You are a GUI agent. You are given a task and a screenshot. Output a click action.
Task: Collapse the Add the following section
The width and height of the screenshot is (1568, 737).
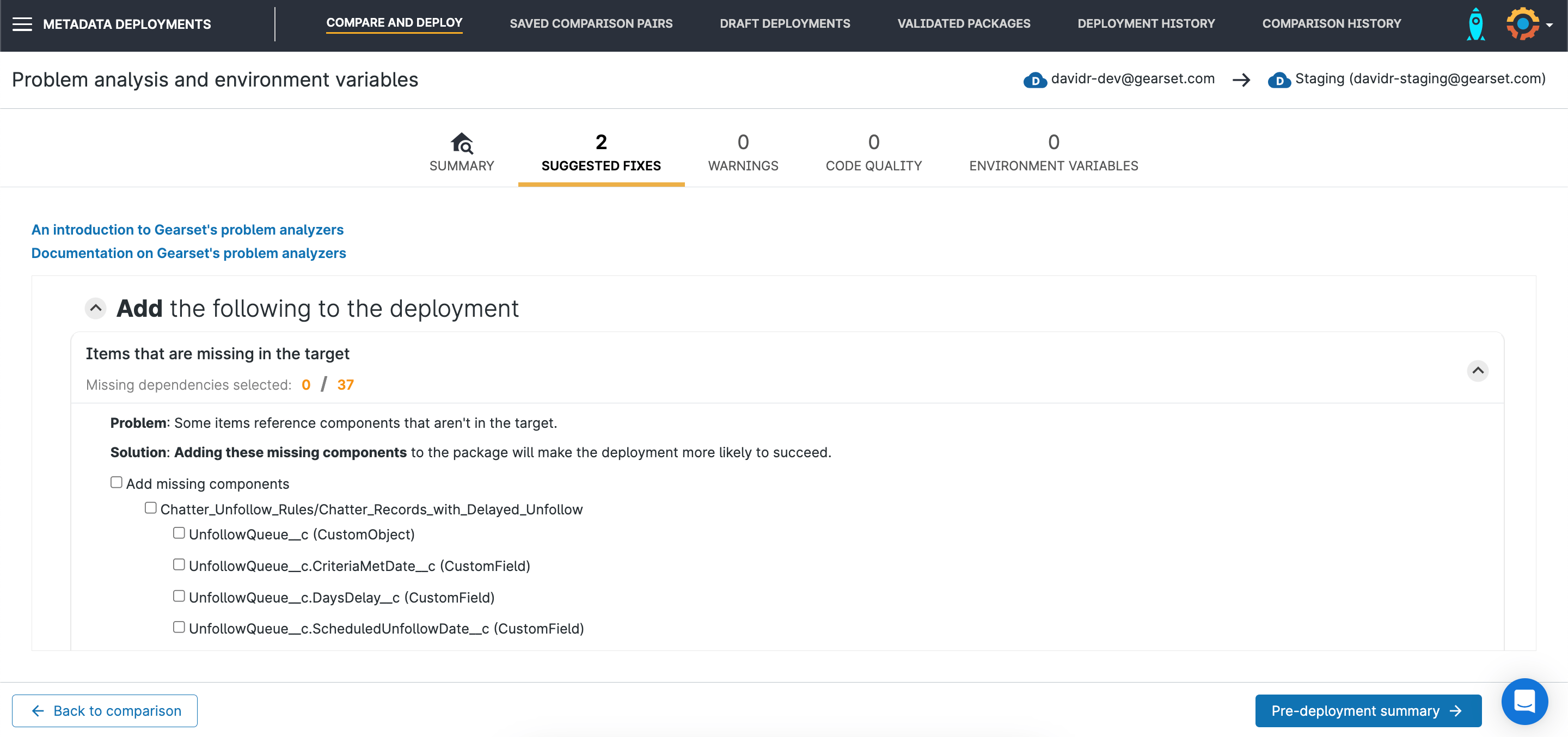tap(95, 308)
